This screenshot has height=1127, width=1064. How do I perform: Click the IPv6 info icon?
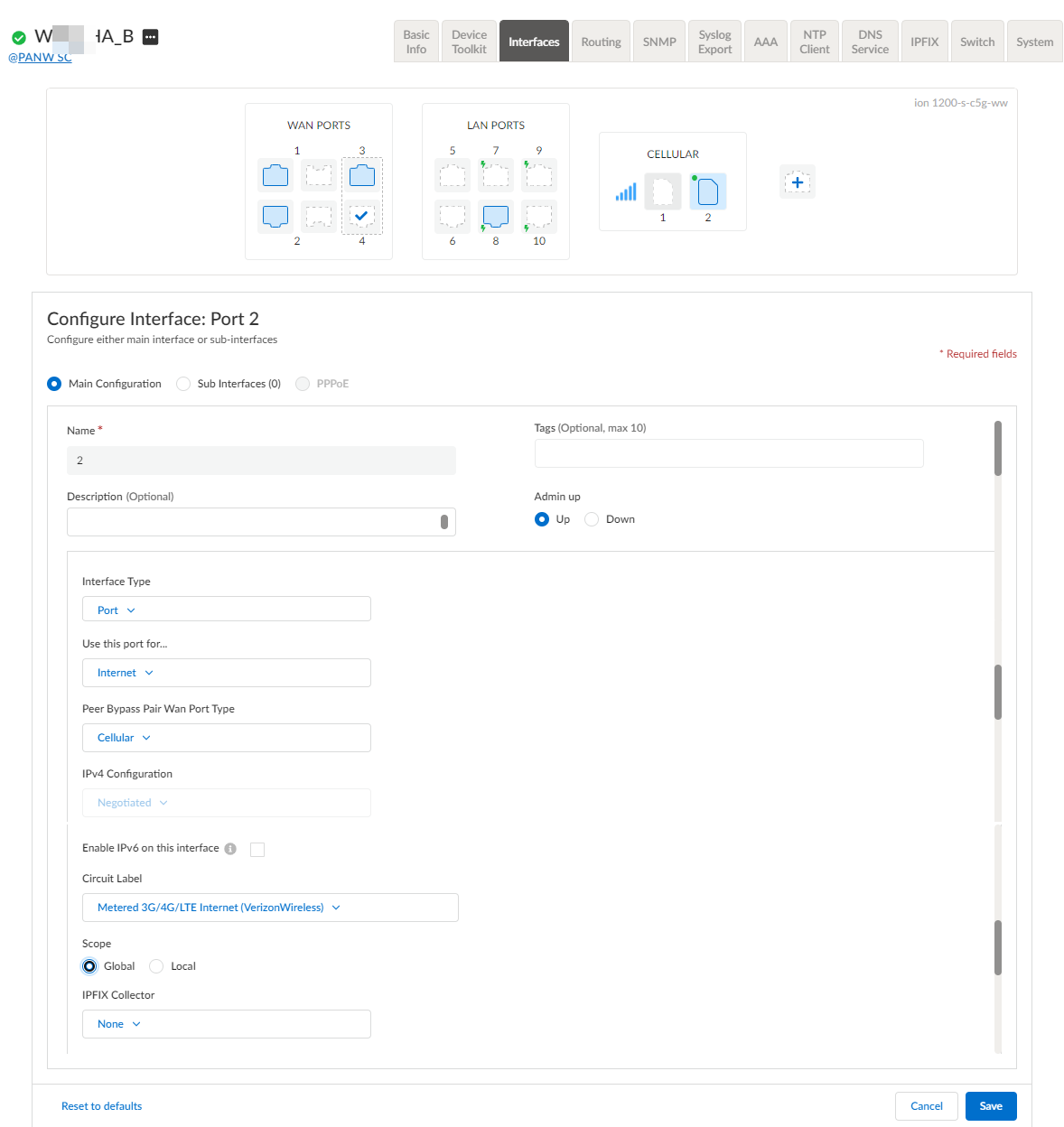click(x=230, y=849)
